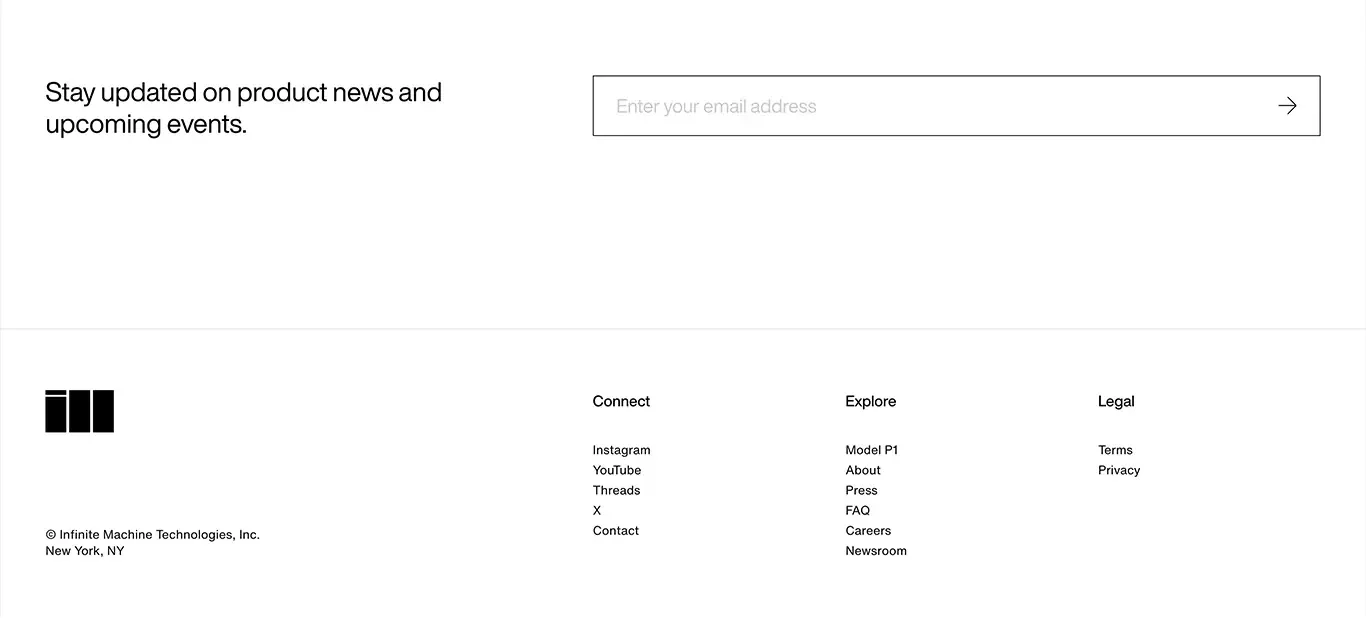Go to the Contact page

point(616,531)
